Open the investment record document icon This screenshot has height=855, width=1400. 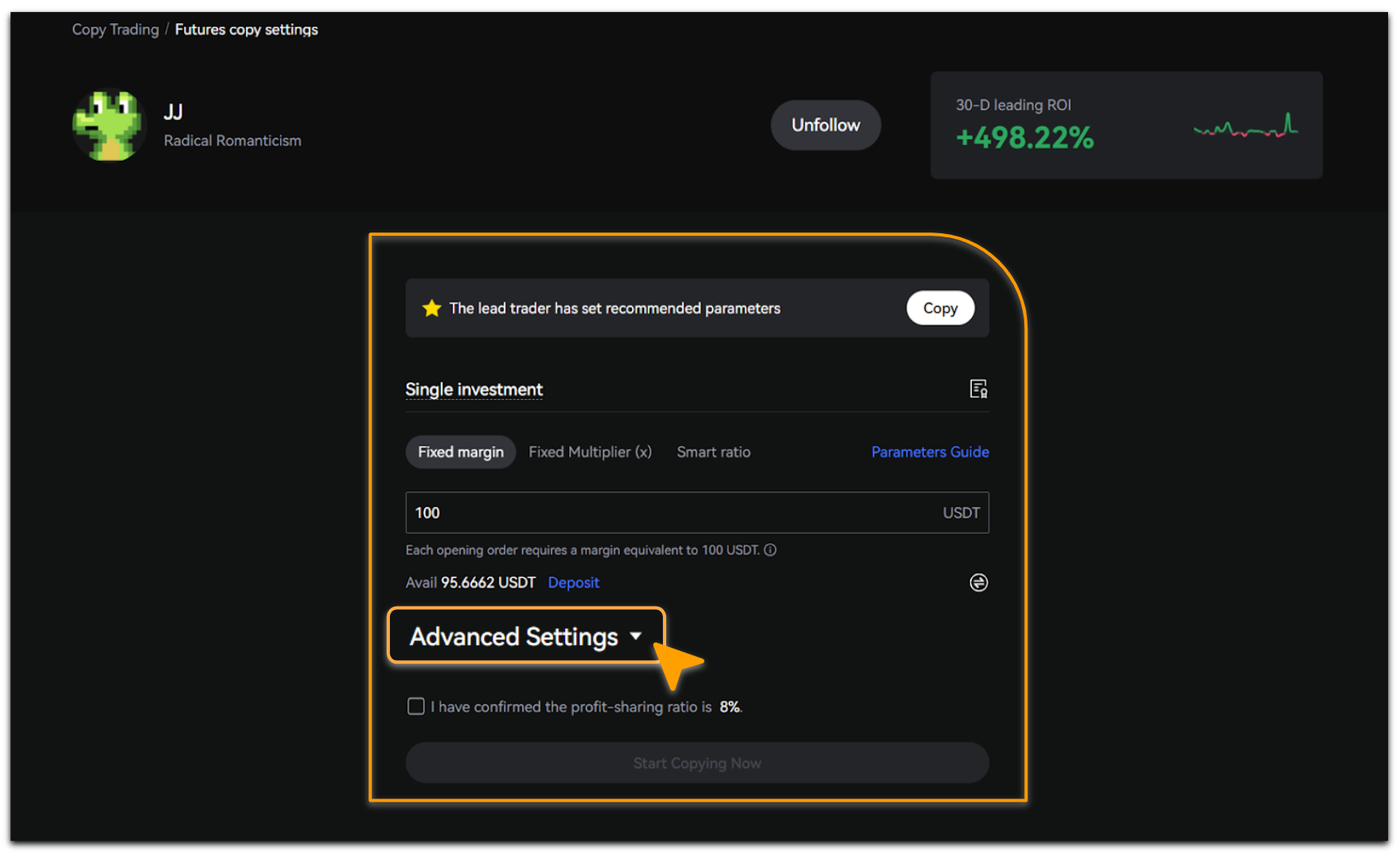[x=978, y=388]
